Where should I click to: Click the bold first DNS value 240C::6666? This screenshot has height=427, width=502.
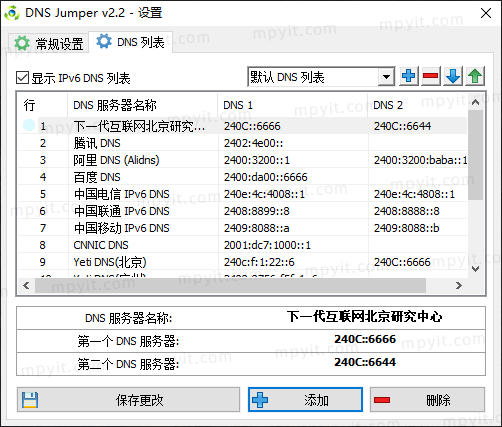pos(365,339)
